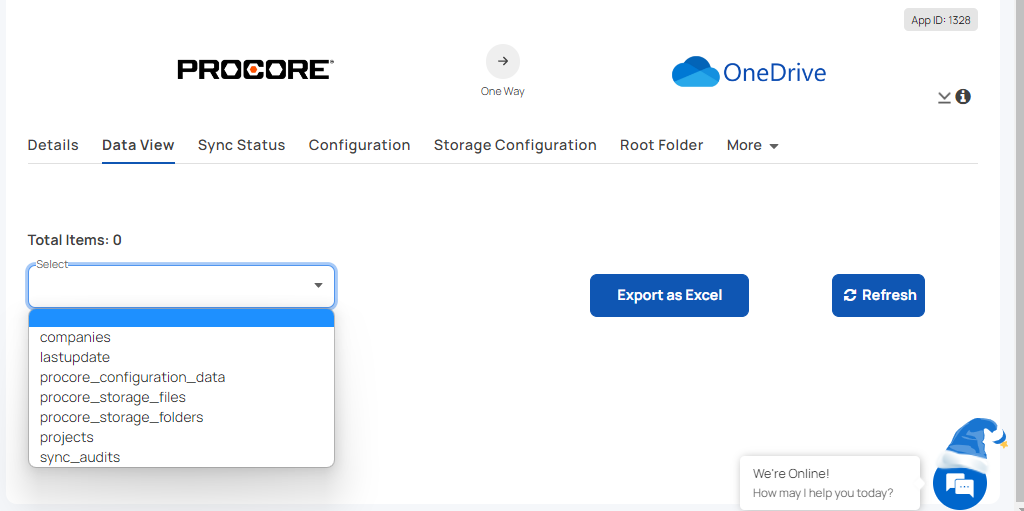Expand the More tab dropdown

[752, 145]
